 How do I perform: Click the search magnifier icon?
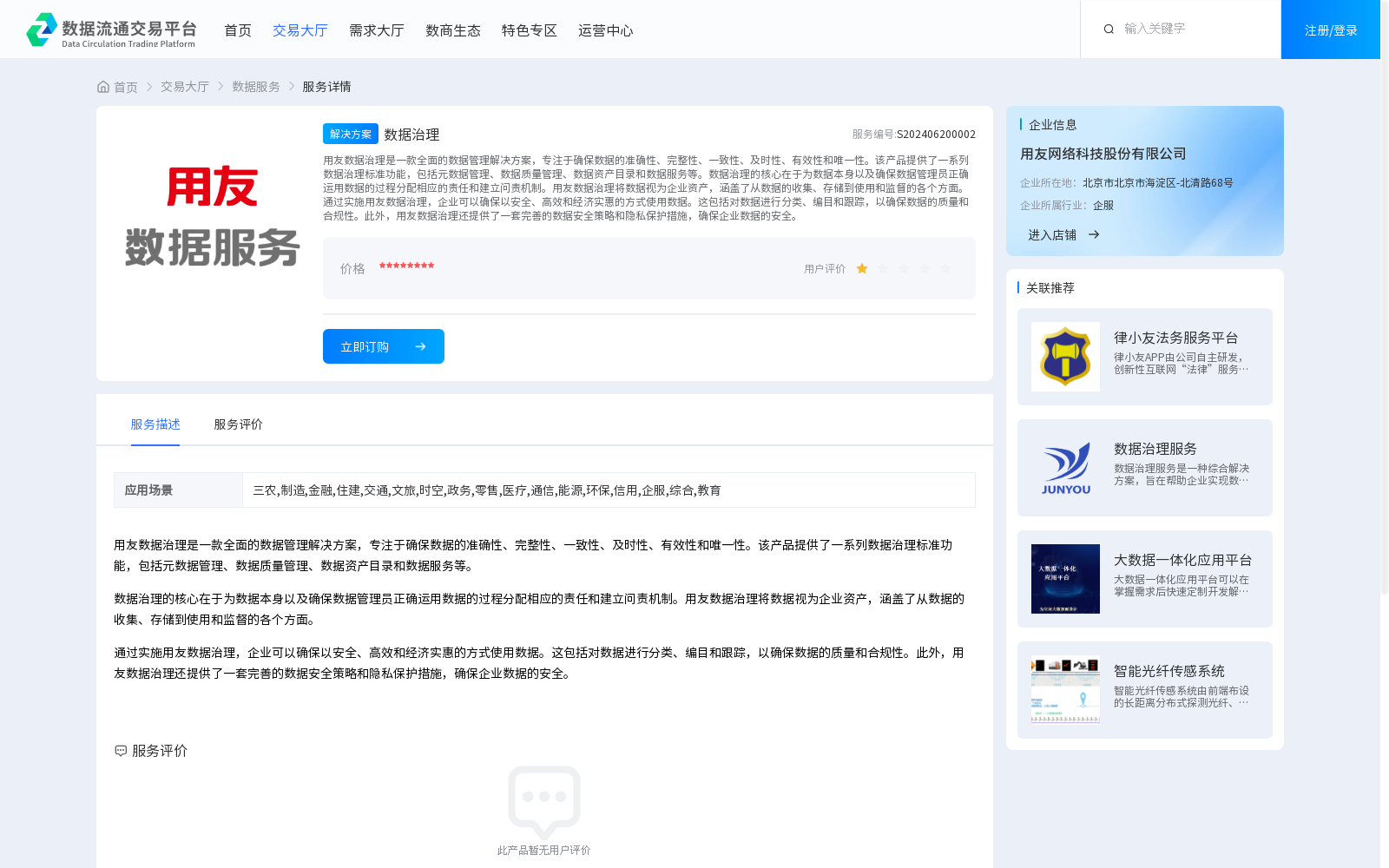[1109, 29]
